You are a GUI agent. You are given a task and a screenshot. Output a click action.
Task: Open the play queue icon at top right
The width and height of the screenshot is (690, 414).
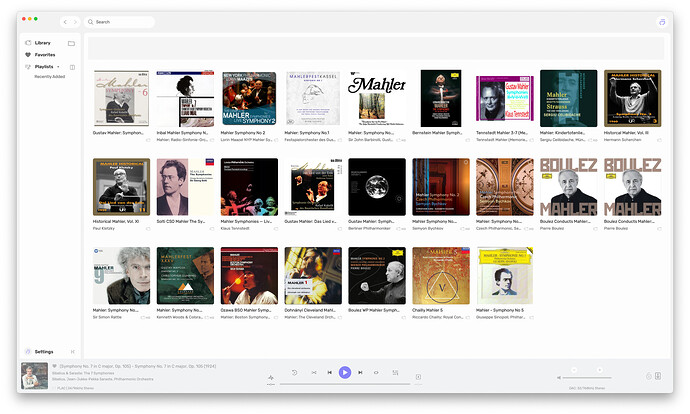tap(662, 22)
